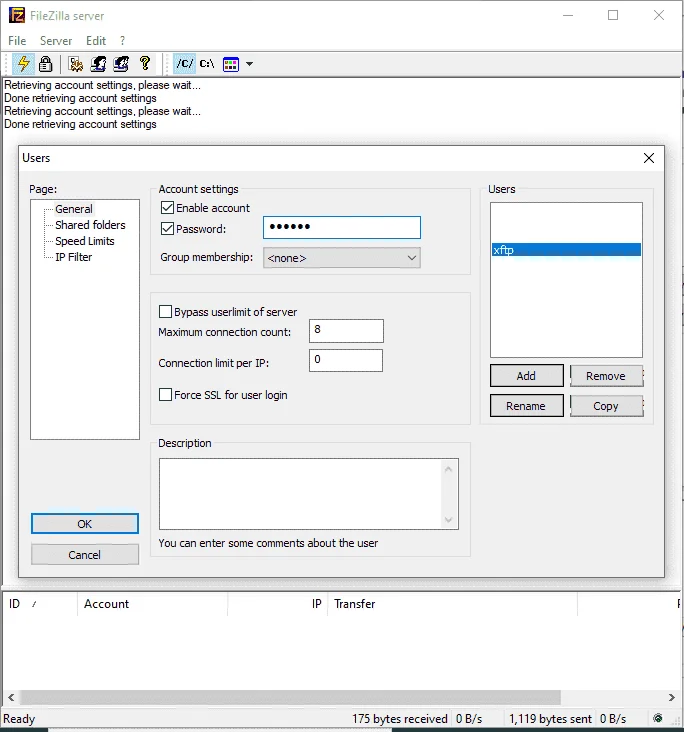This screenshot has width=684, height=732.
Task: Click first 'Done retrieving account settings' log line
Action: [x=80, y=98]
